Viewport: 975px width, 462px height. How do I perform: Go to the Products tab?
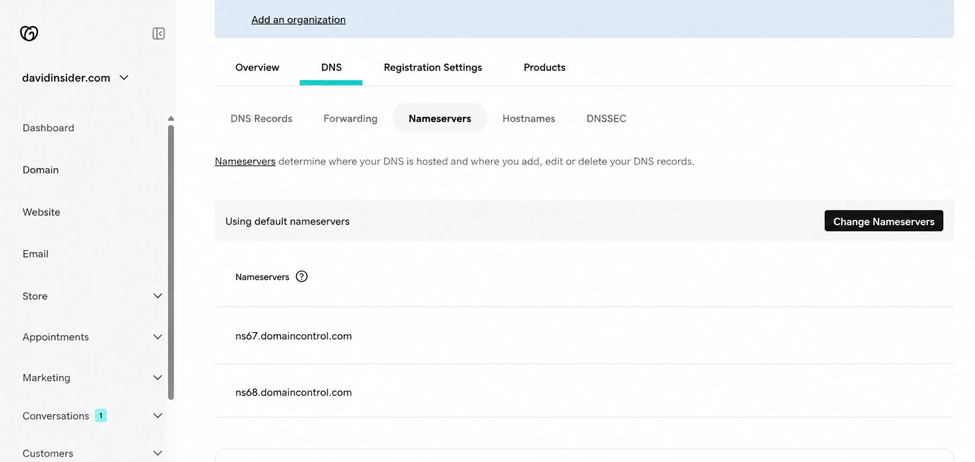coord(545,67)
